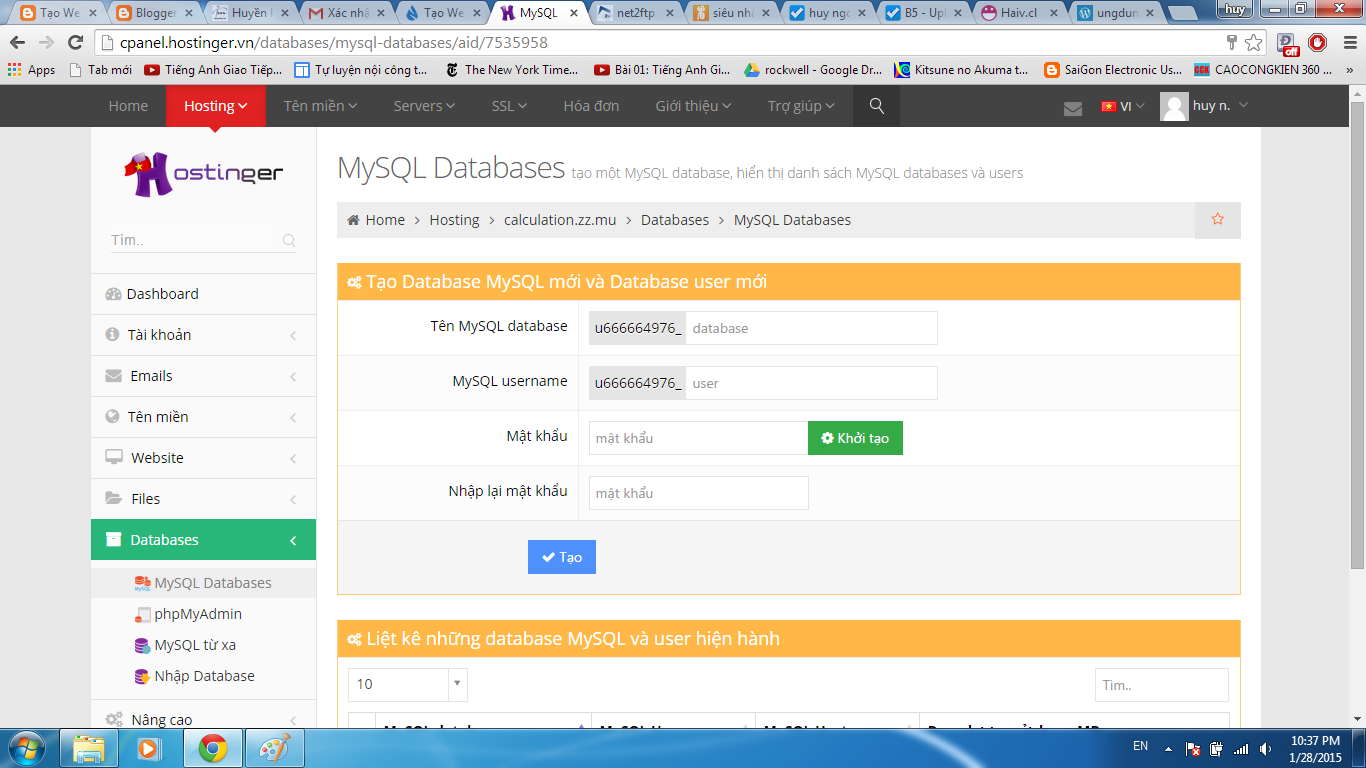Open the 10 entries-per-page dropdown
The width and height of the screenshot is (1366, 768).
tap(408, 684)
